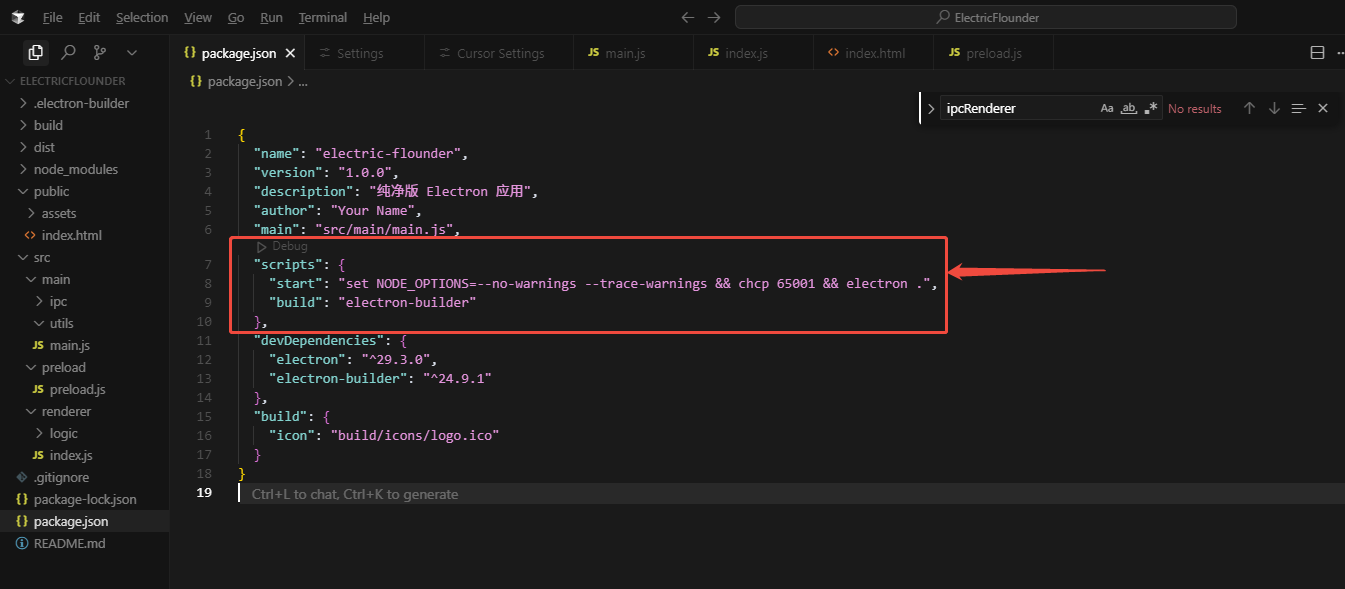Open README.md in file explorer

[69, 543]
